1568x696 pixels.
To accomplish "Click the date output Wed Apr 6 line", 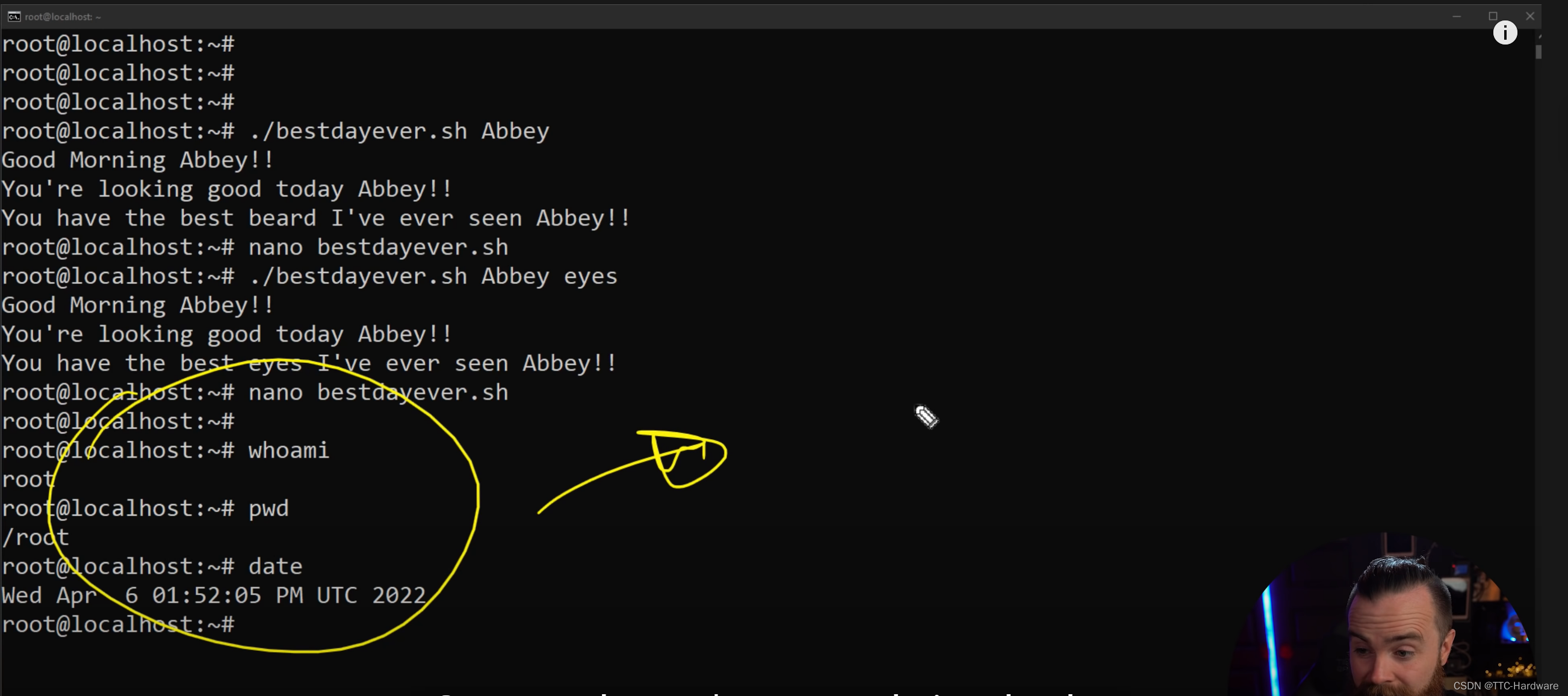I will pos(213,596).
